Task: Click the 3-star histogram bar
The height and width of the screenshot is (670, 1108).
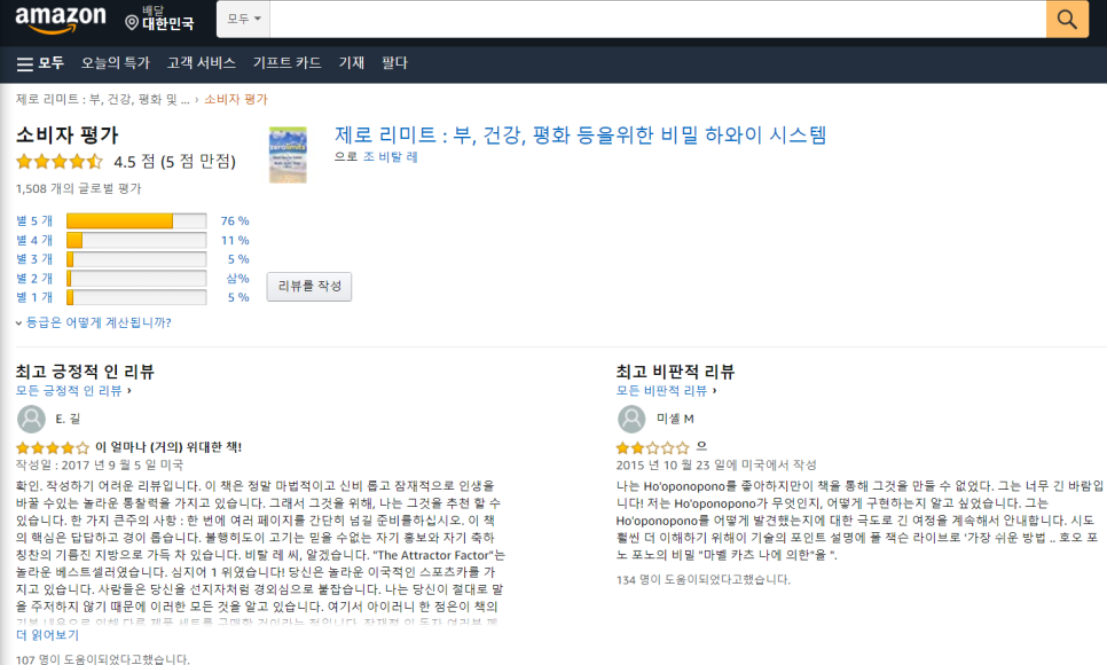Action: 136,259
